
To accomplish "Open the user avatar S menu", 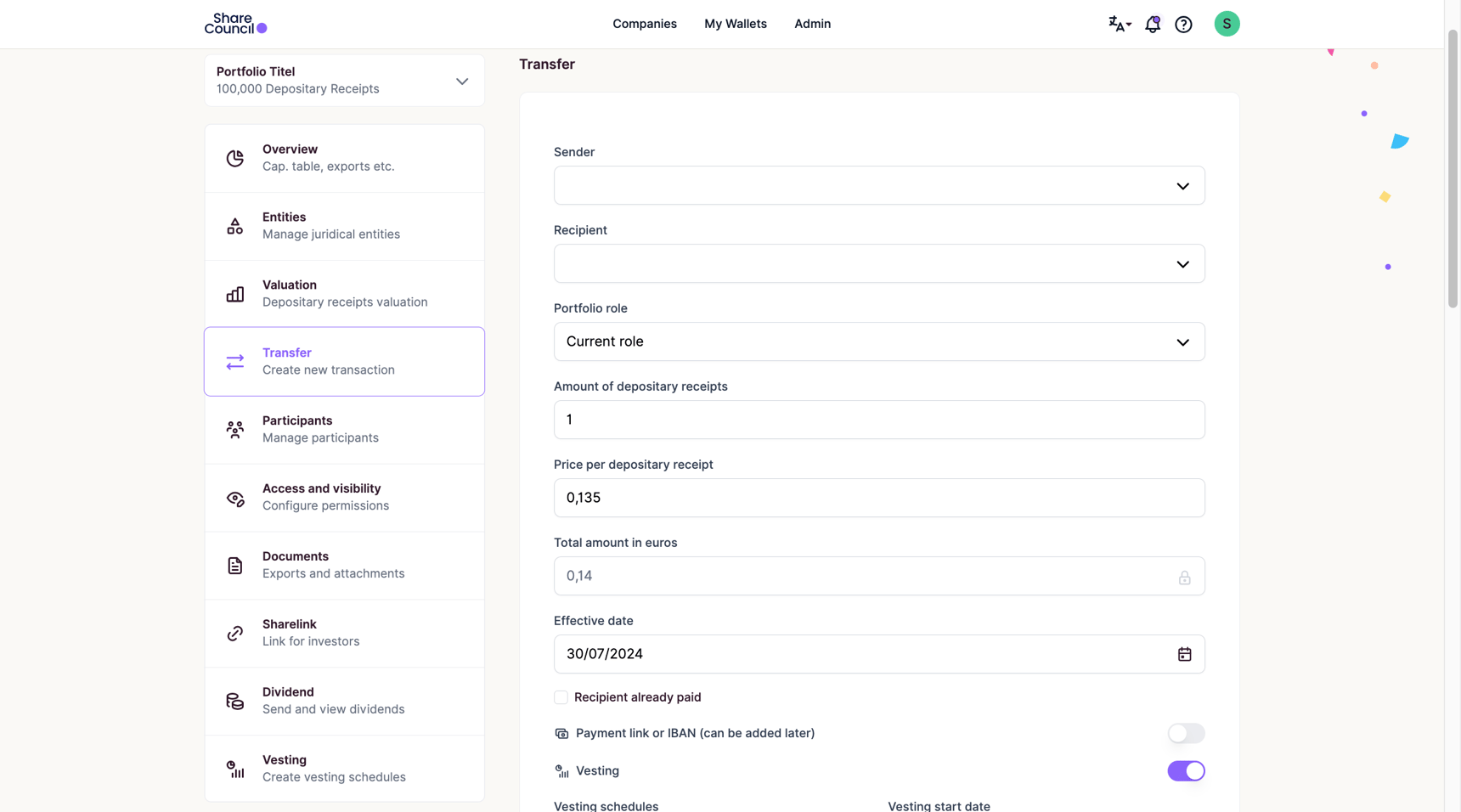I will point(1227,24).
